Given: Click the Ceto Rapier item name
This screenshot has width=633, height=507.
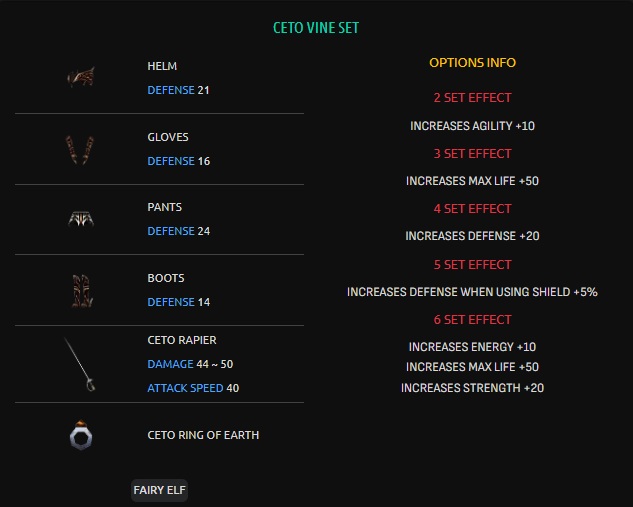Looking at the screenshot, I should tap(182, 340).
